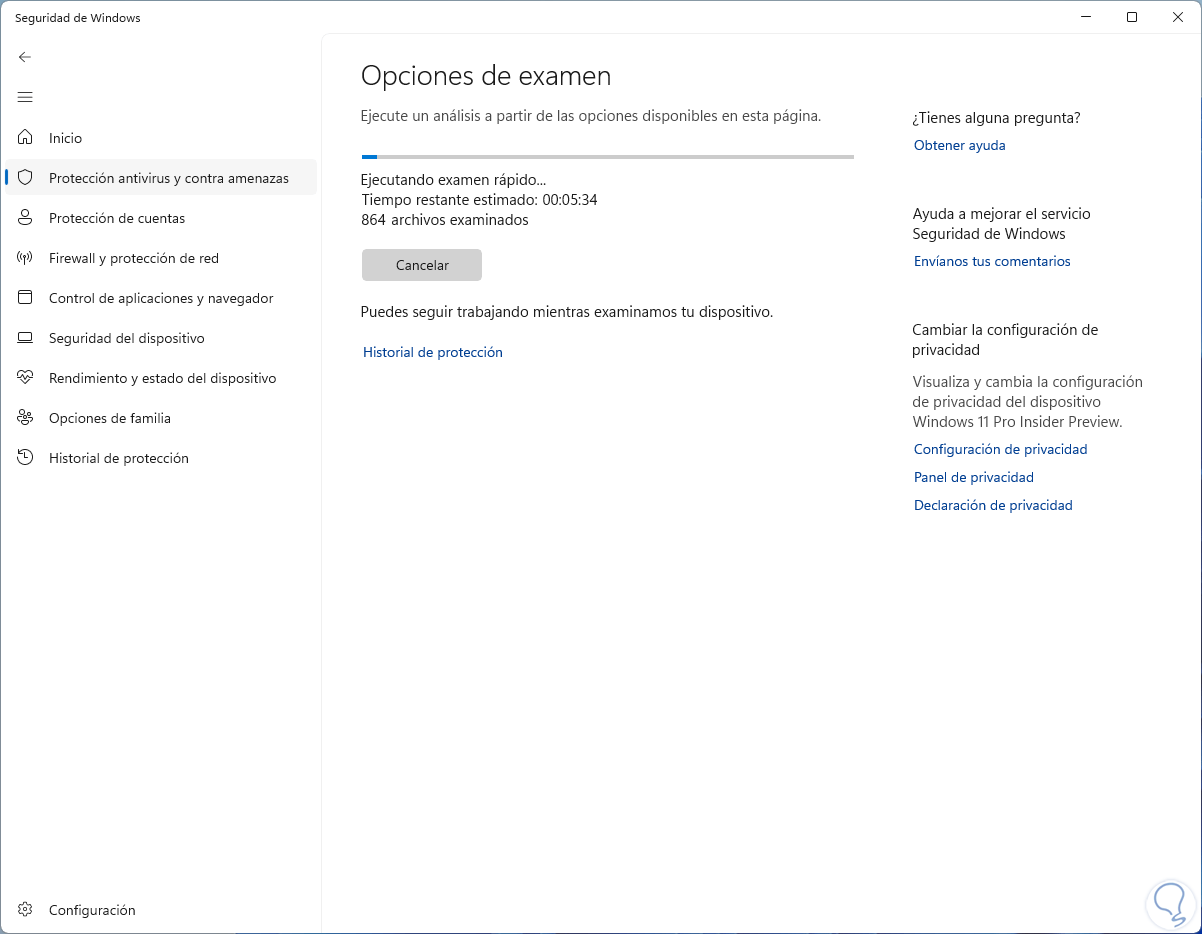
Task: Open Historial de protección link under scan
Action: [x=433, y=352]
